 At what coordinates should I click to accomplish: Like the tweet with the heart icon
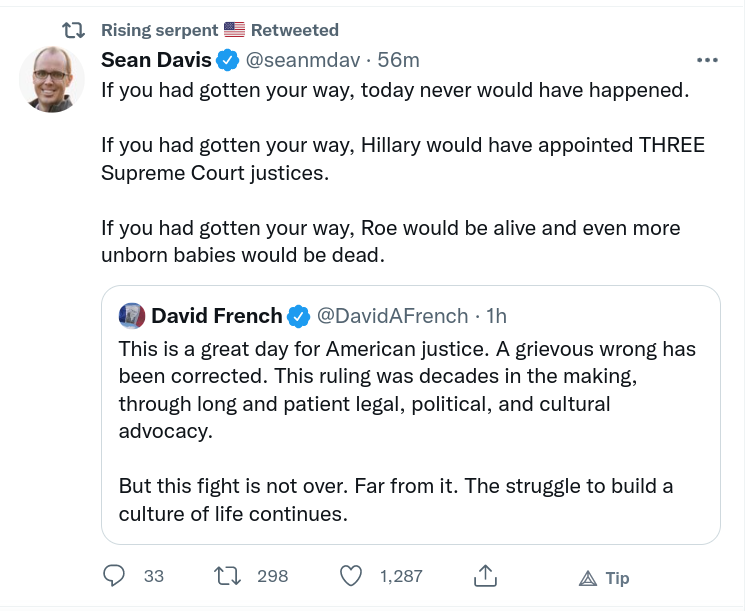pos(350,576)
